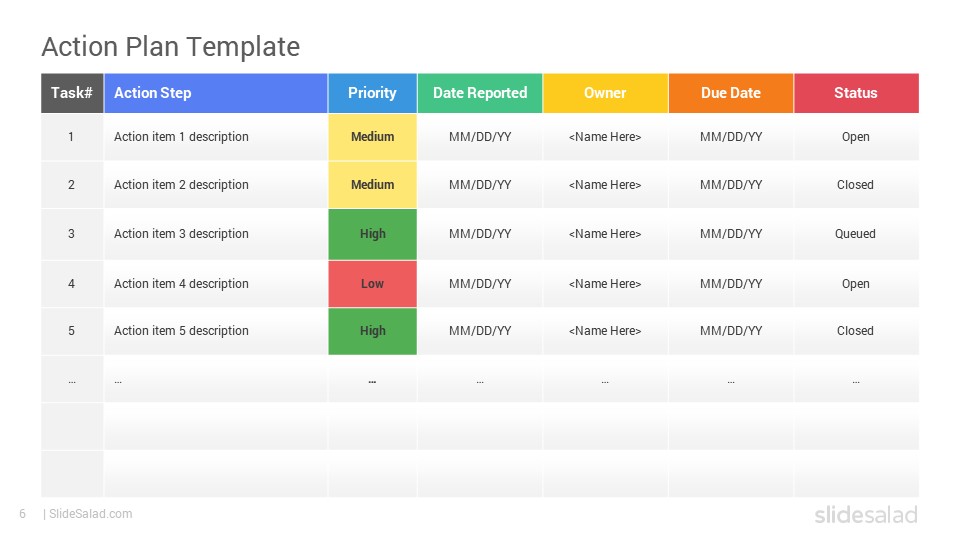Click the Due Date cell in row 2

click(x=731, y=185)
